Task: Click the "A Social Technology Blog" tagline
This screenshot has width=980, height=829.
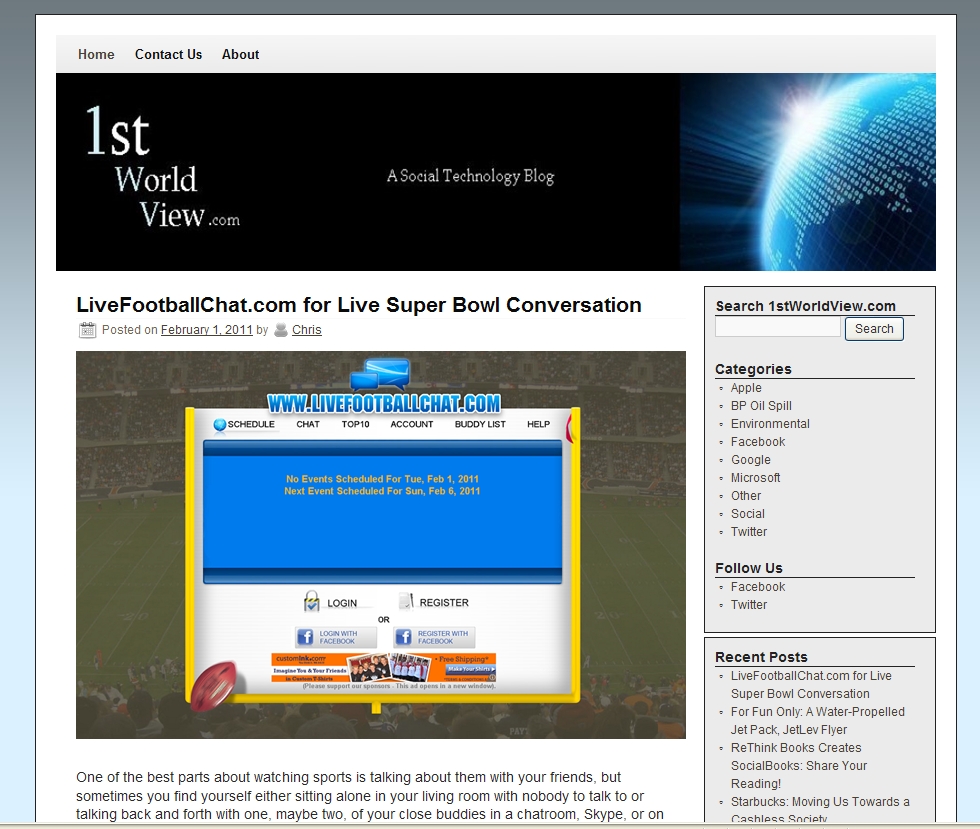Action: [471, 176]
